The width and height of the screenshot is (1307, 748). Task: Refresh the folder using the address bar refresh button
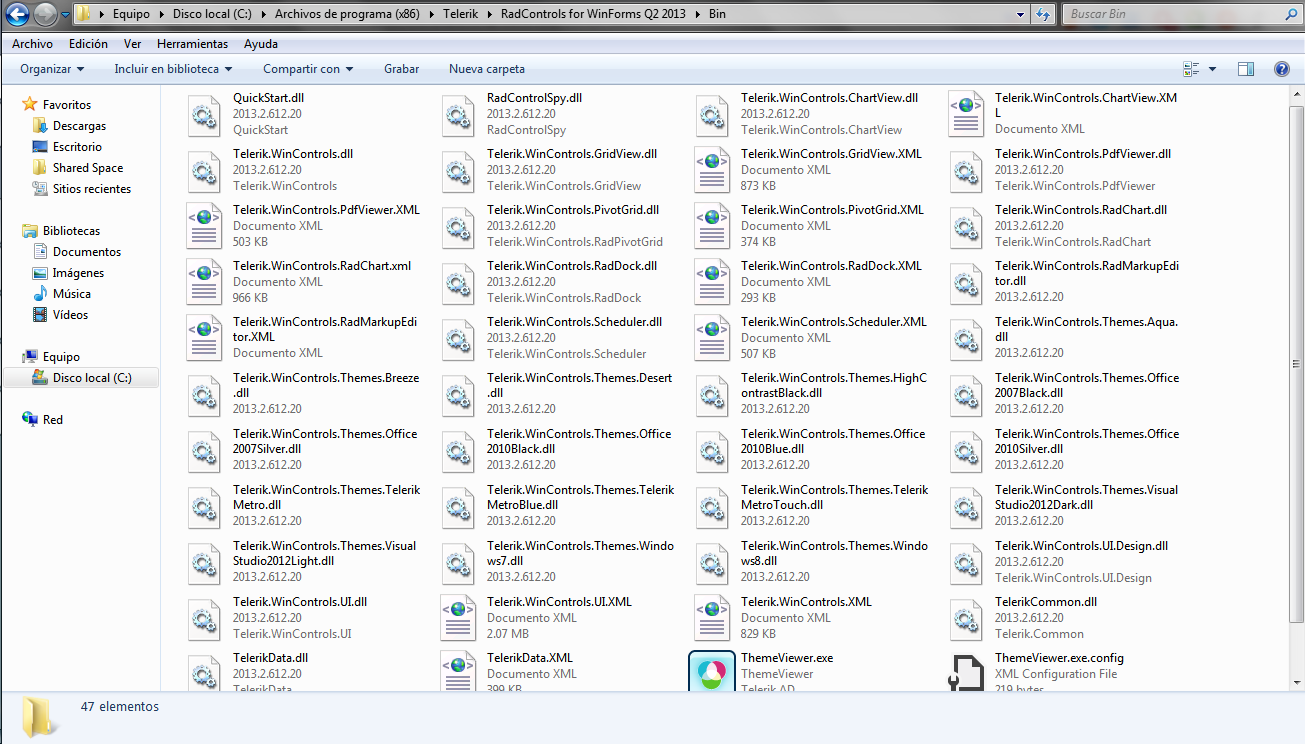1044,14
